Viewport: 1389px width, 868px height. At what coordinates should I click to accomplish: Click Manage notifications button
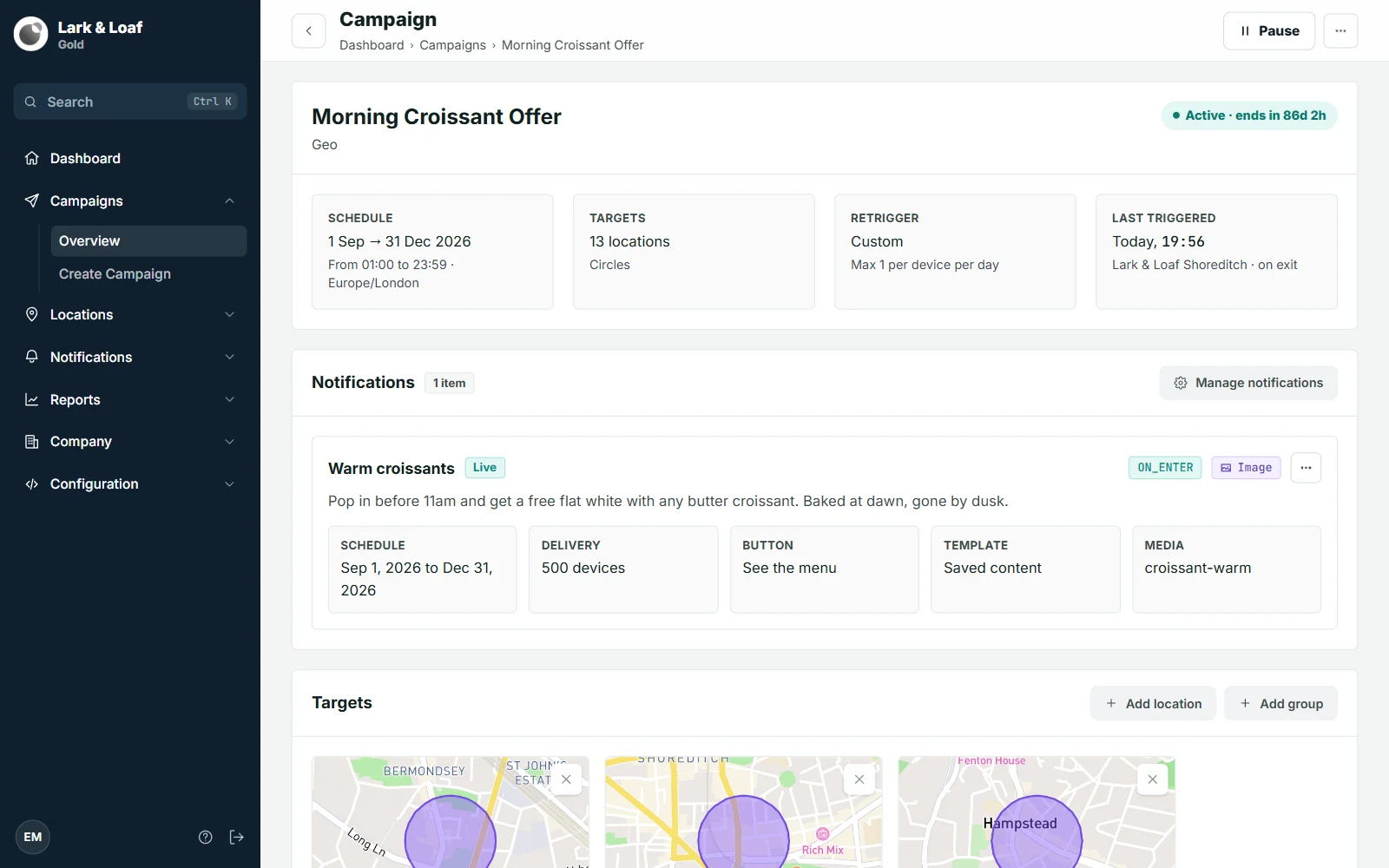coord(1248,383)
